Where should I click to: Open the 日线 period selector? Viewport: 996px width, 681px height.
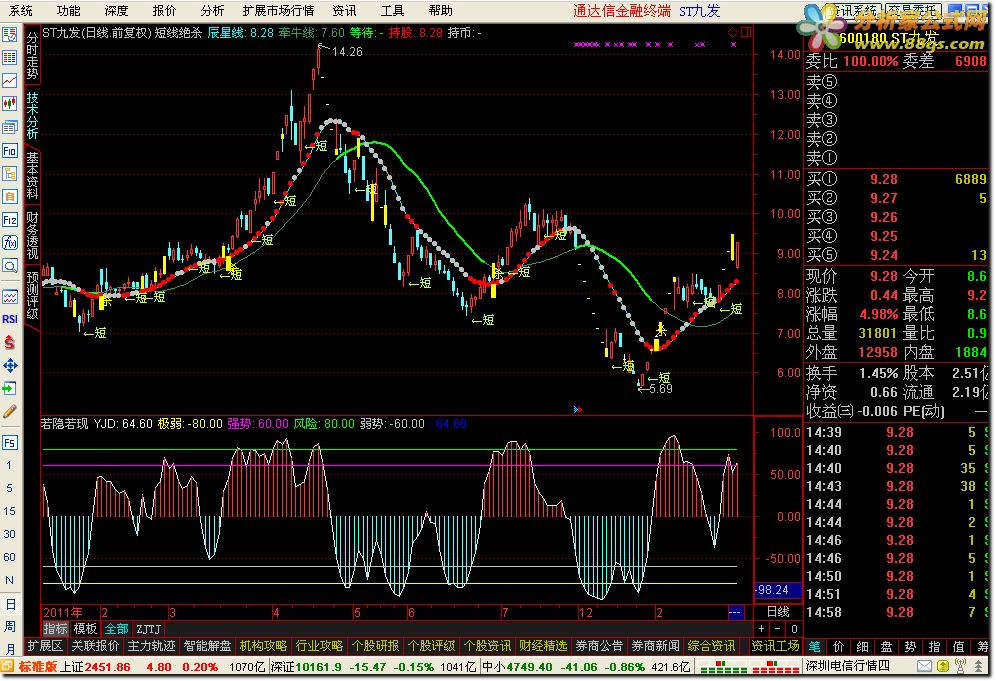(x=778, y=612)
